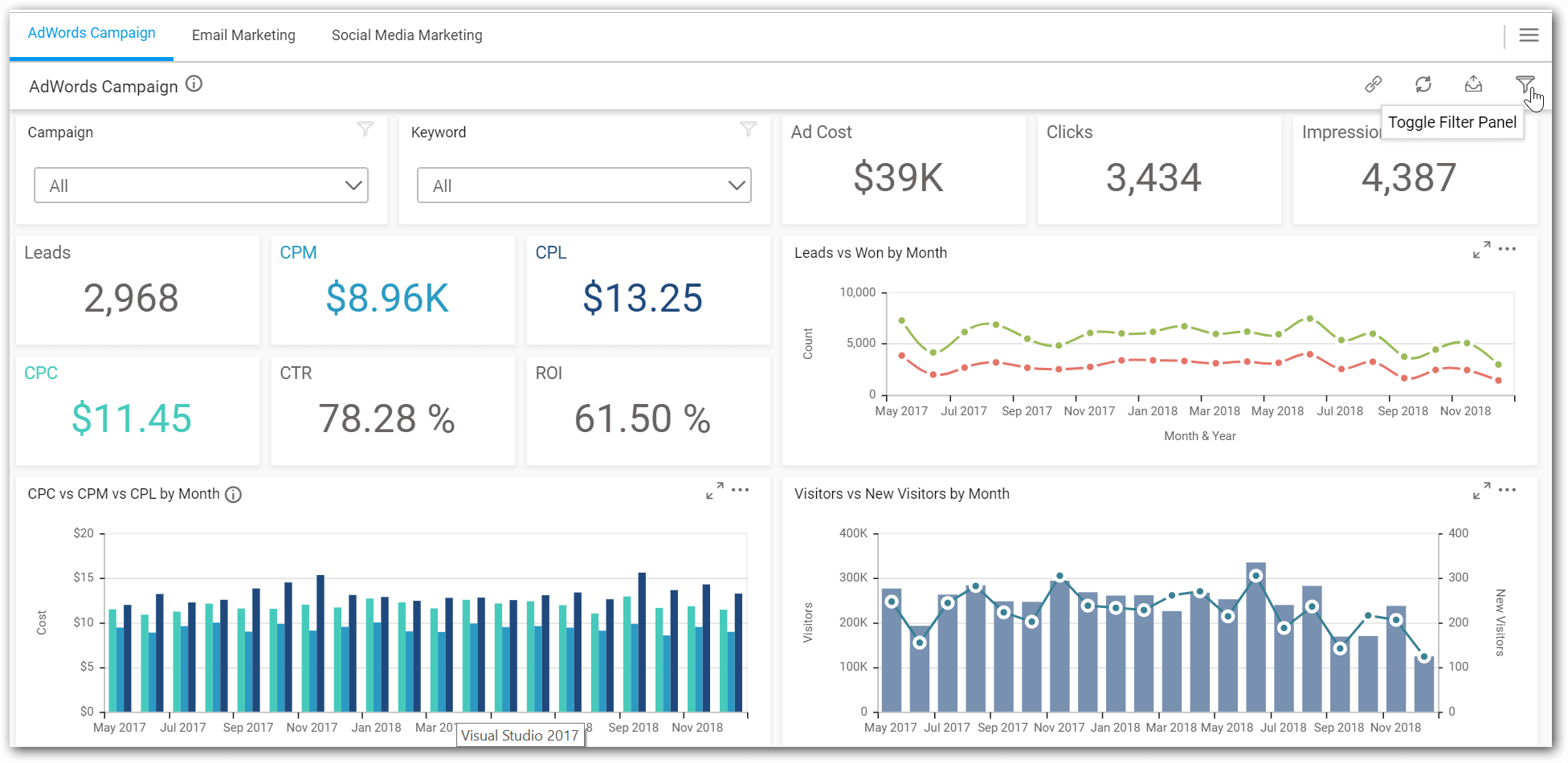Click the copy link icon
Screen dimensions: 1568x763
[1374, 84]
